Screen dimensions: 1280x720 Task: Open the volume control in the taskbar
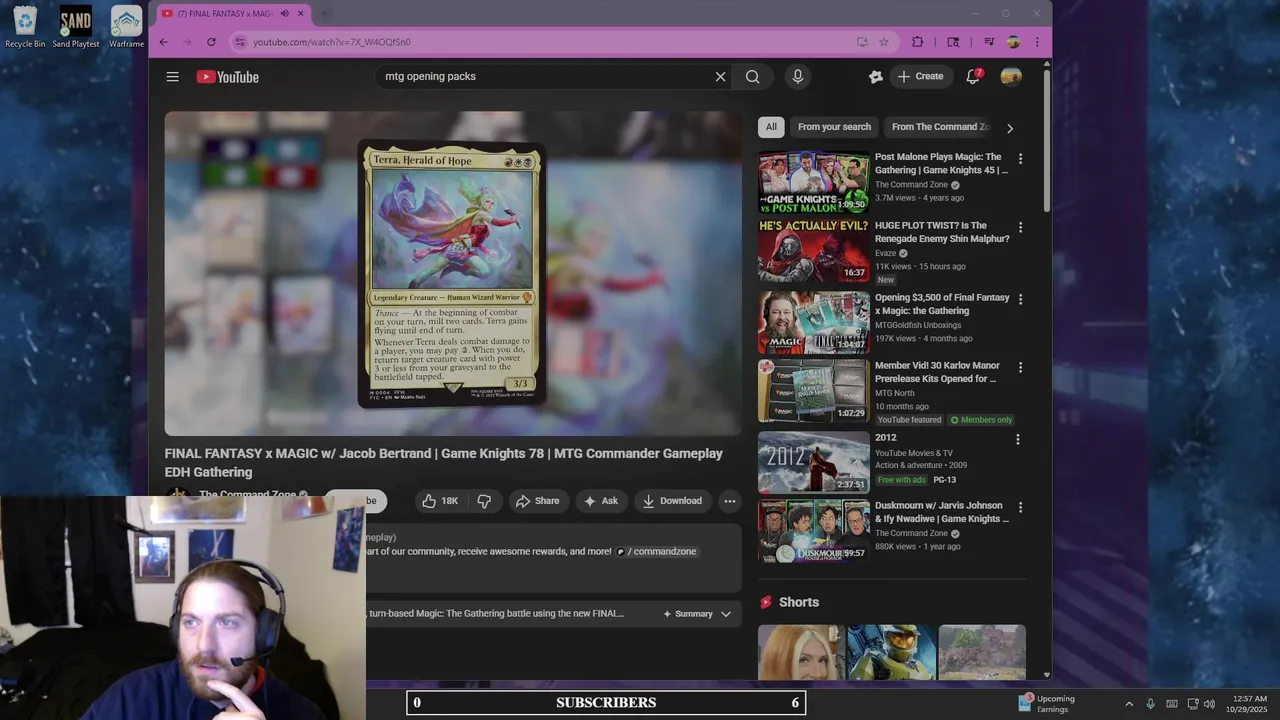click(1209, 704)
